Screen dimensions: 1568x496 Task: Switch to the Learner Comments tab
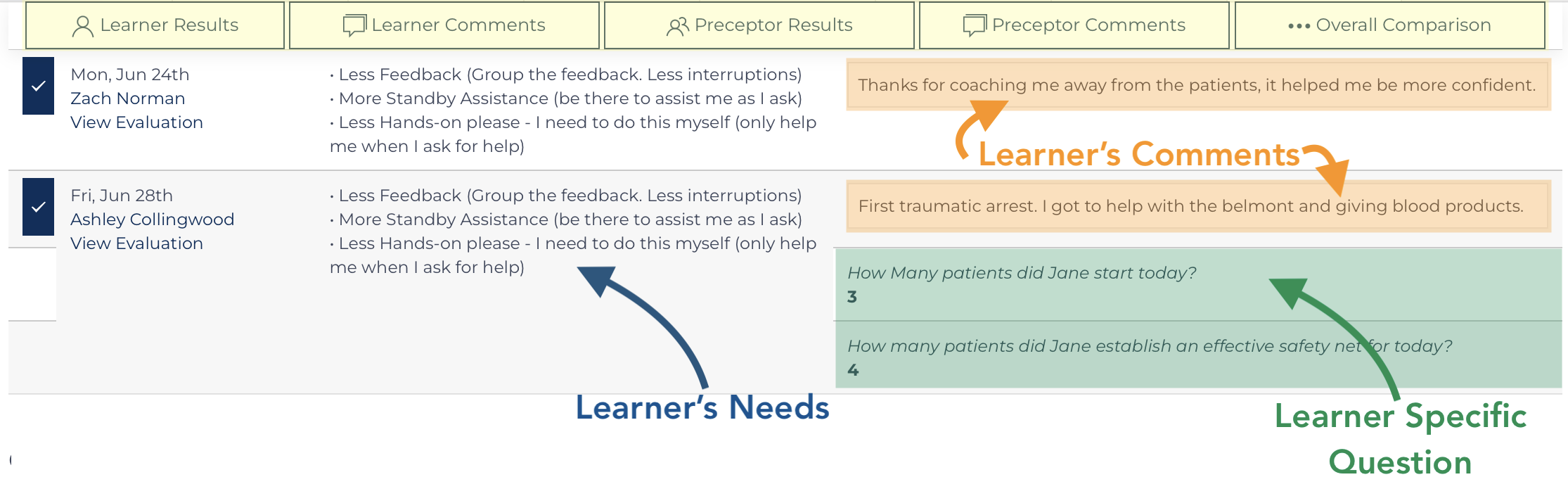[x=444, y=25]
